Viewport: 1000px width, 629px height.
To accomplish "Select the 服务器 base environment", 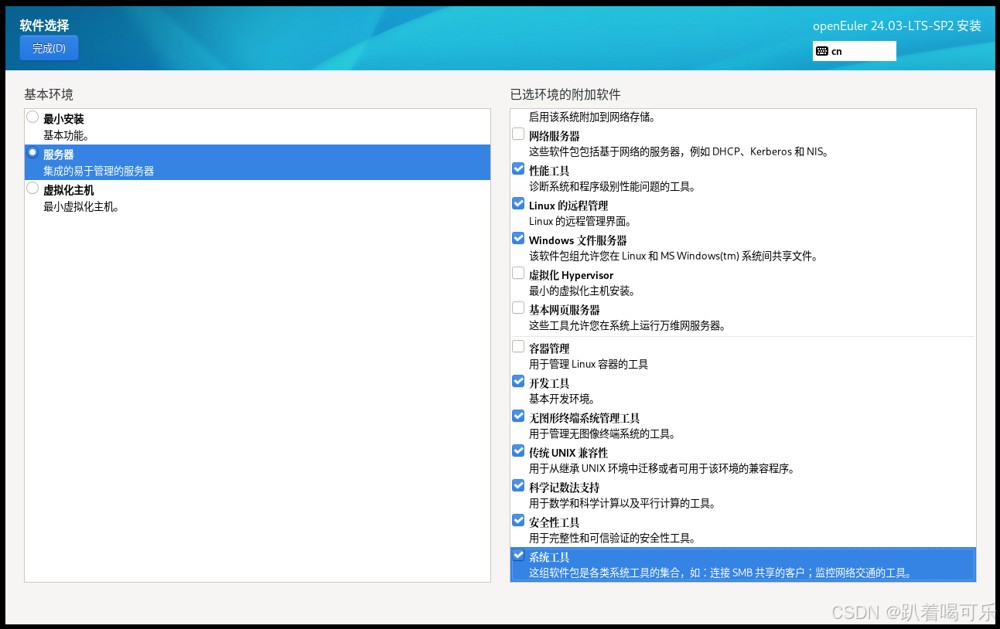I will click(x=258, y=162).
